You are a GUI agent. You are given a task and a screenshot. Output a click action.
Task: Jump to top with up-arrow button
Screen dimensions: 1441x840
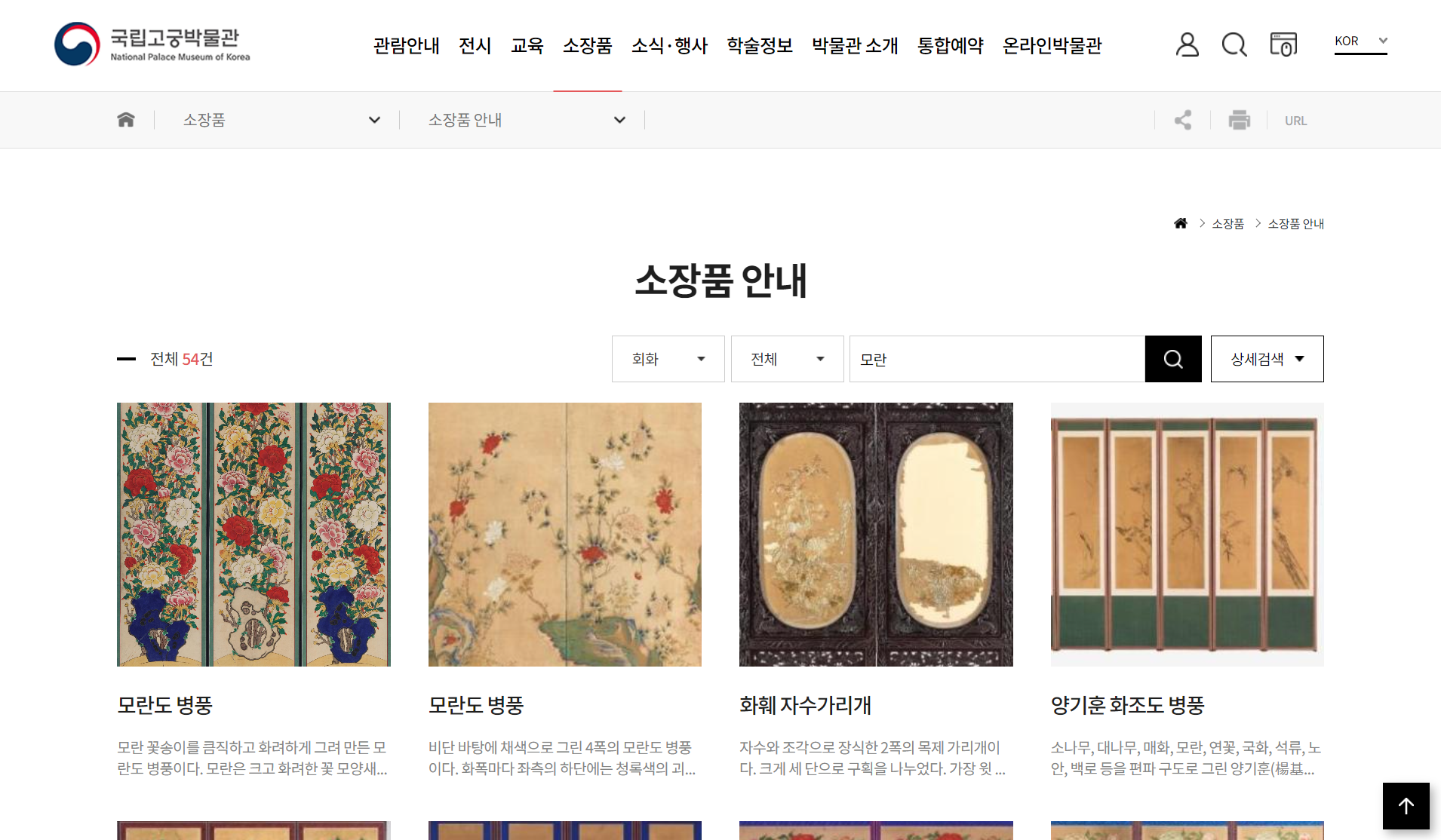click(1406, 806)
